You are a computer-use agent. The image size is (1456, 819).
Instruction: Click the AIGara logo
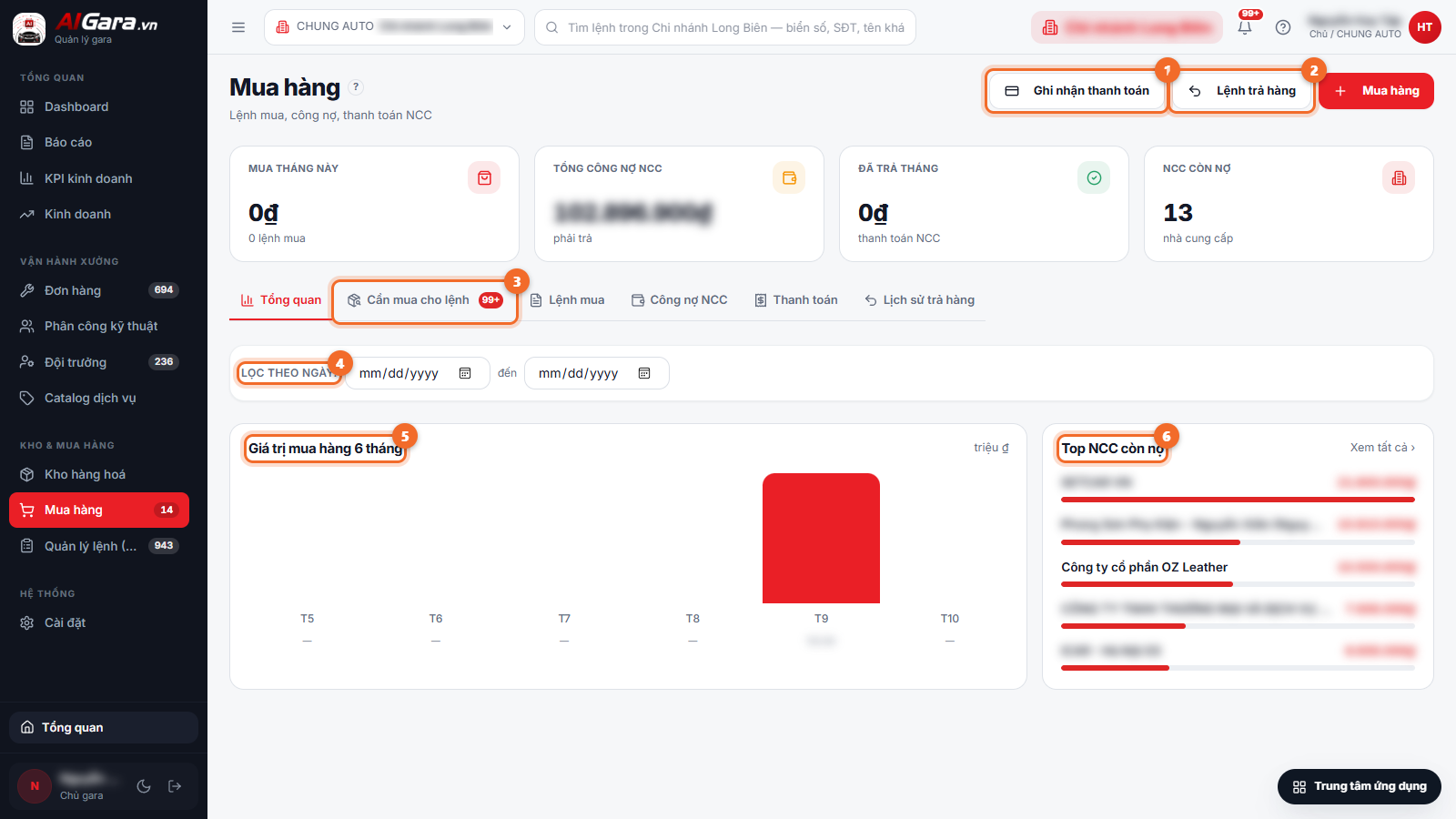86,27
